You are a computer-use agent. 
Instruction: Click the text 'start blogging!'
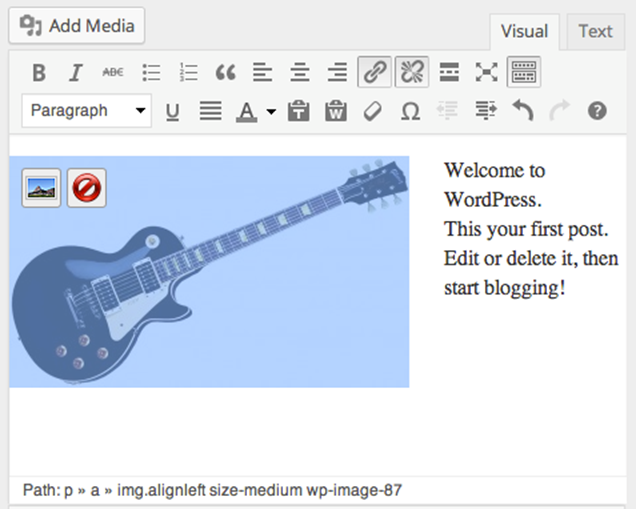pyautogui.click(x=505, y=288)
